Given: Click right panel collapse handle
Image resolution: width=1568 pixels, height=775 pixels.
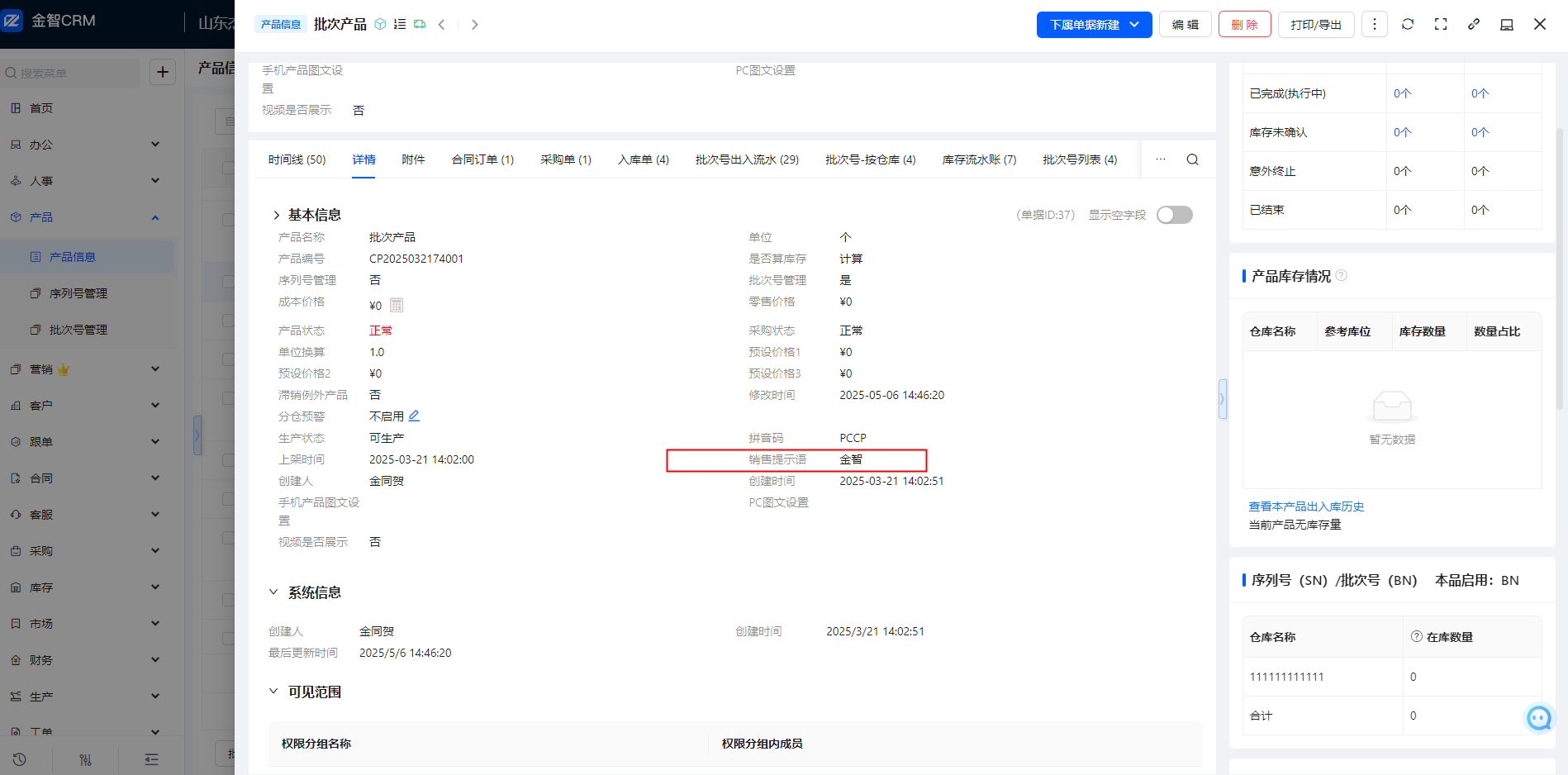Looking at the screenshot, I should [1223, 399].
